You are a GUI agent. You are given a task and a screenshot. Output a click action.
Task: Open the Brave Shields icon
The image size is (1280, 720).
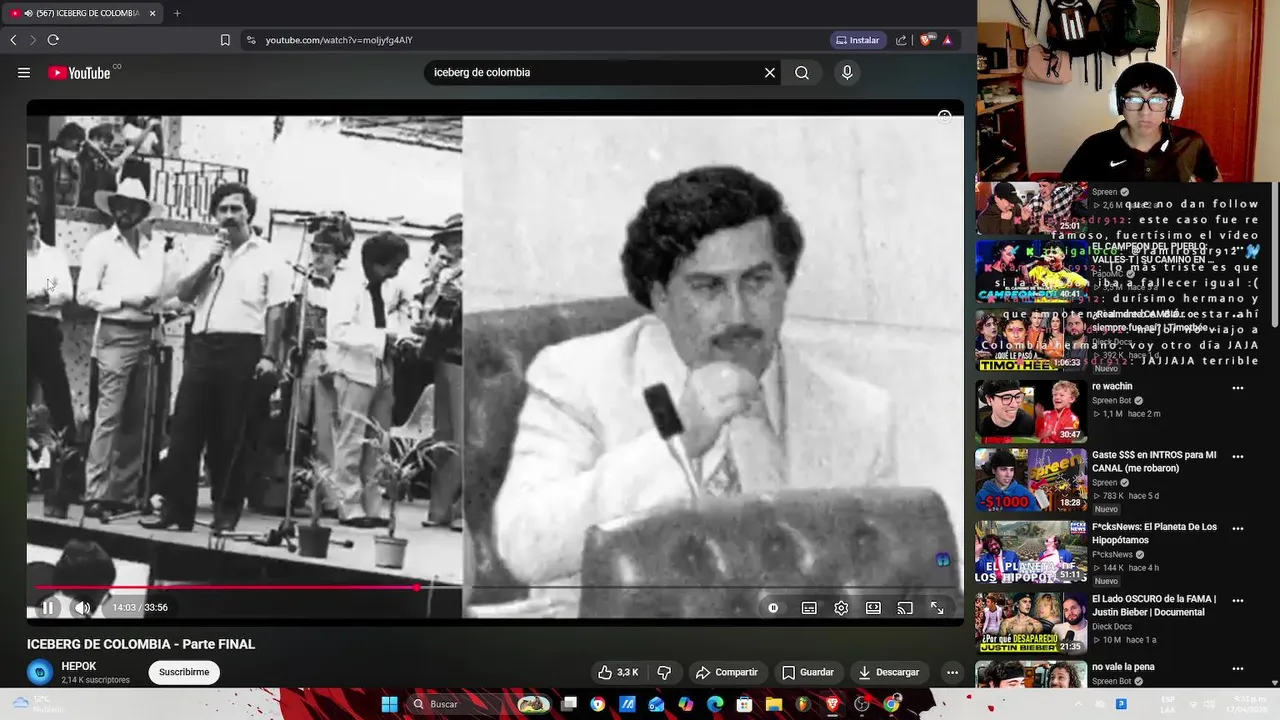(x=928, y=40)
